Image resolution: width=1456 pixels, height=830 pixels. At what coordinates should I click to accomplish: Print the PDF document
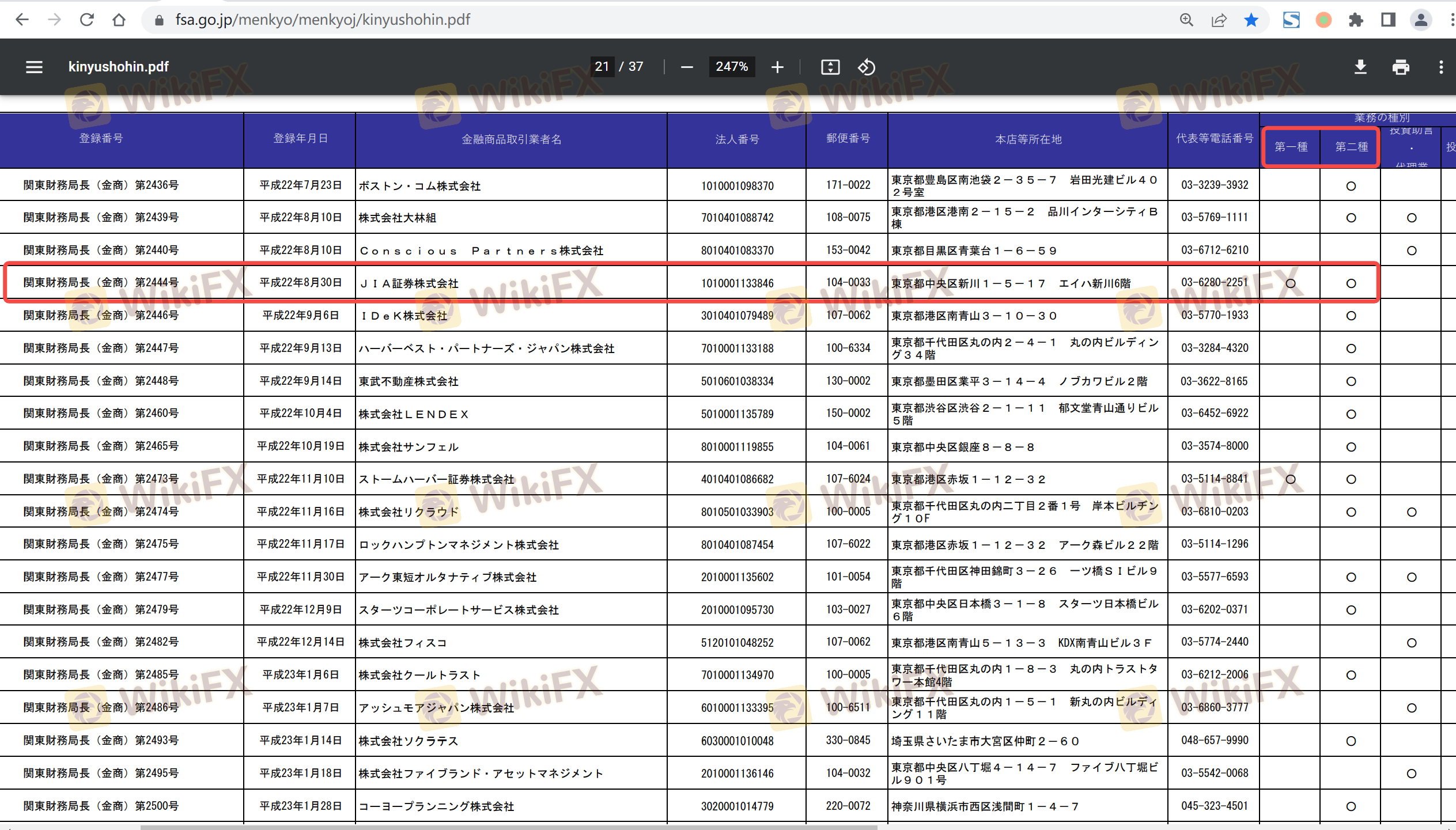point(1401,67)
